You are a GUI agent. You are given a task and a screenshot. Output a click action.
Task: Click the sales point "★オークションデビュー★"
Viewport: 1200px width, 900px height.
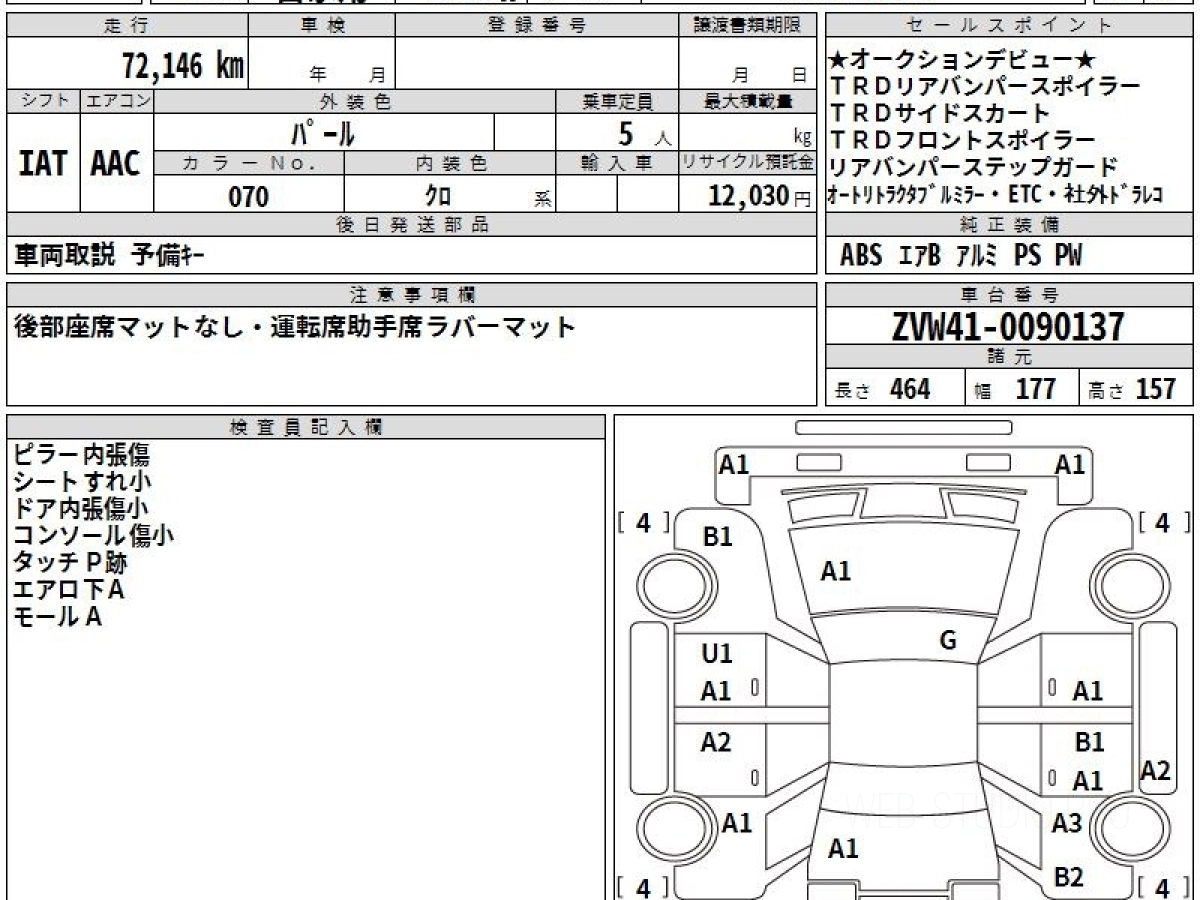point(964,60)
